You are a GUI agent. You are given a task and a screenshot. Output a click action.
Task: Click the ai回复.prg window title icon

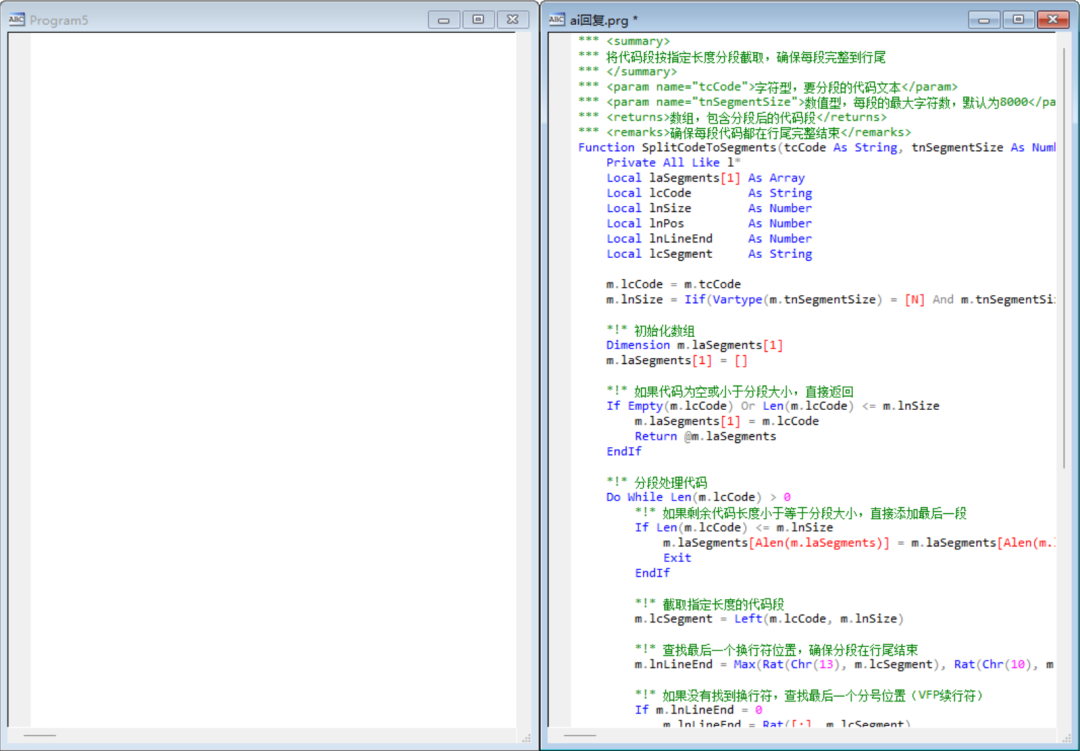point(557,19)
